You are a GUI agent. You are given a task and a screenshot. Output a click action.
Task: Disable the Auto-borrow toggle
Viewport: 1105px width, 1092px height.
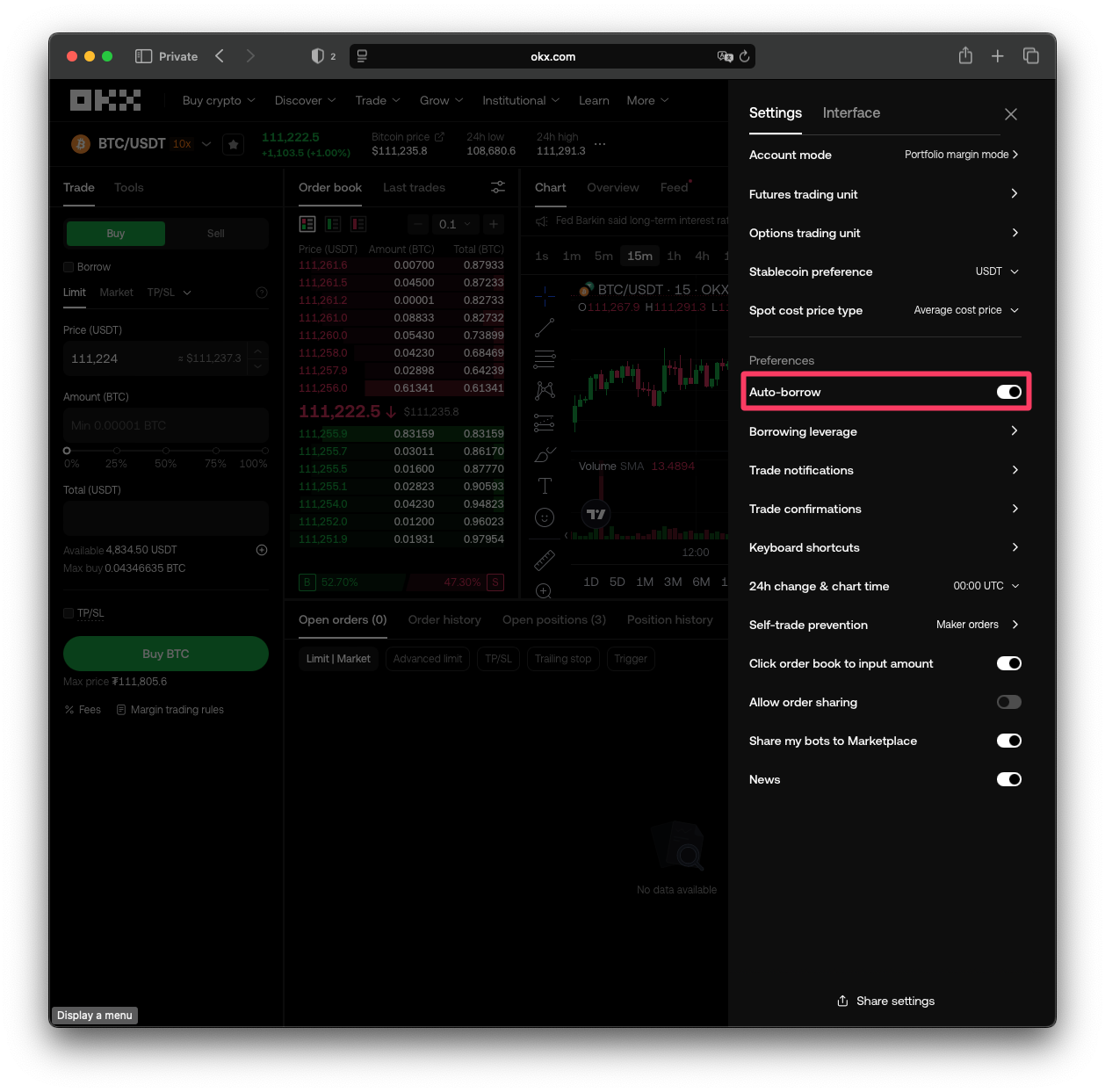click(1008, 392)
